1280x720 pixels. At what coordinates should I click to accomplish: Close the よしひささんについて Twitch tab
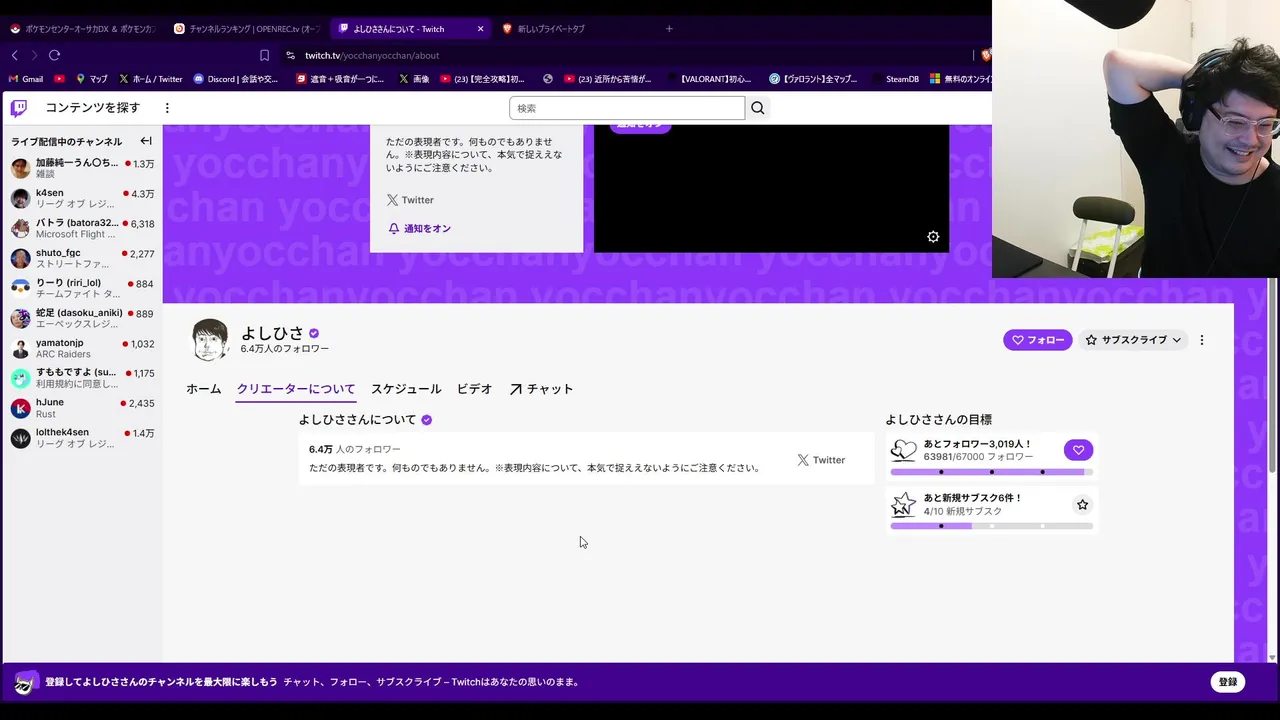480,29
